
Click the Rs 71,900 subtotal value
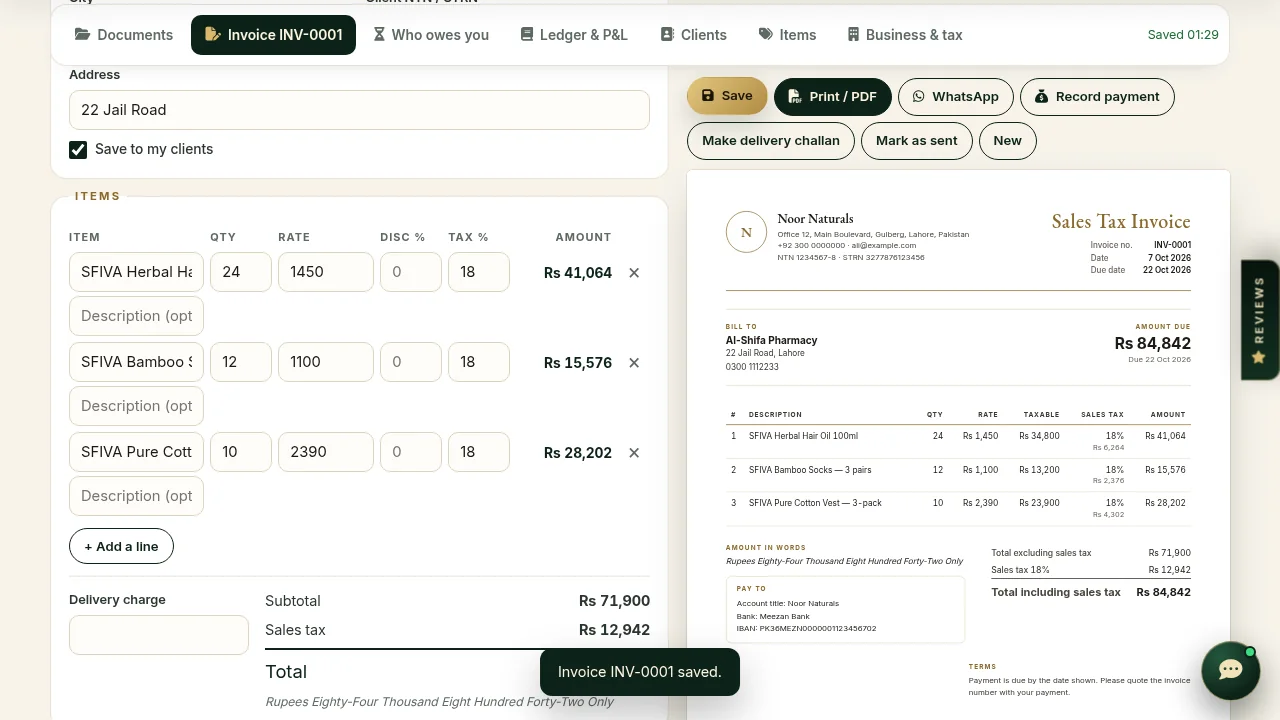pos(614,601)
